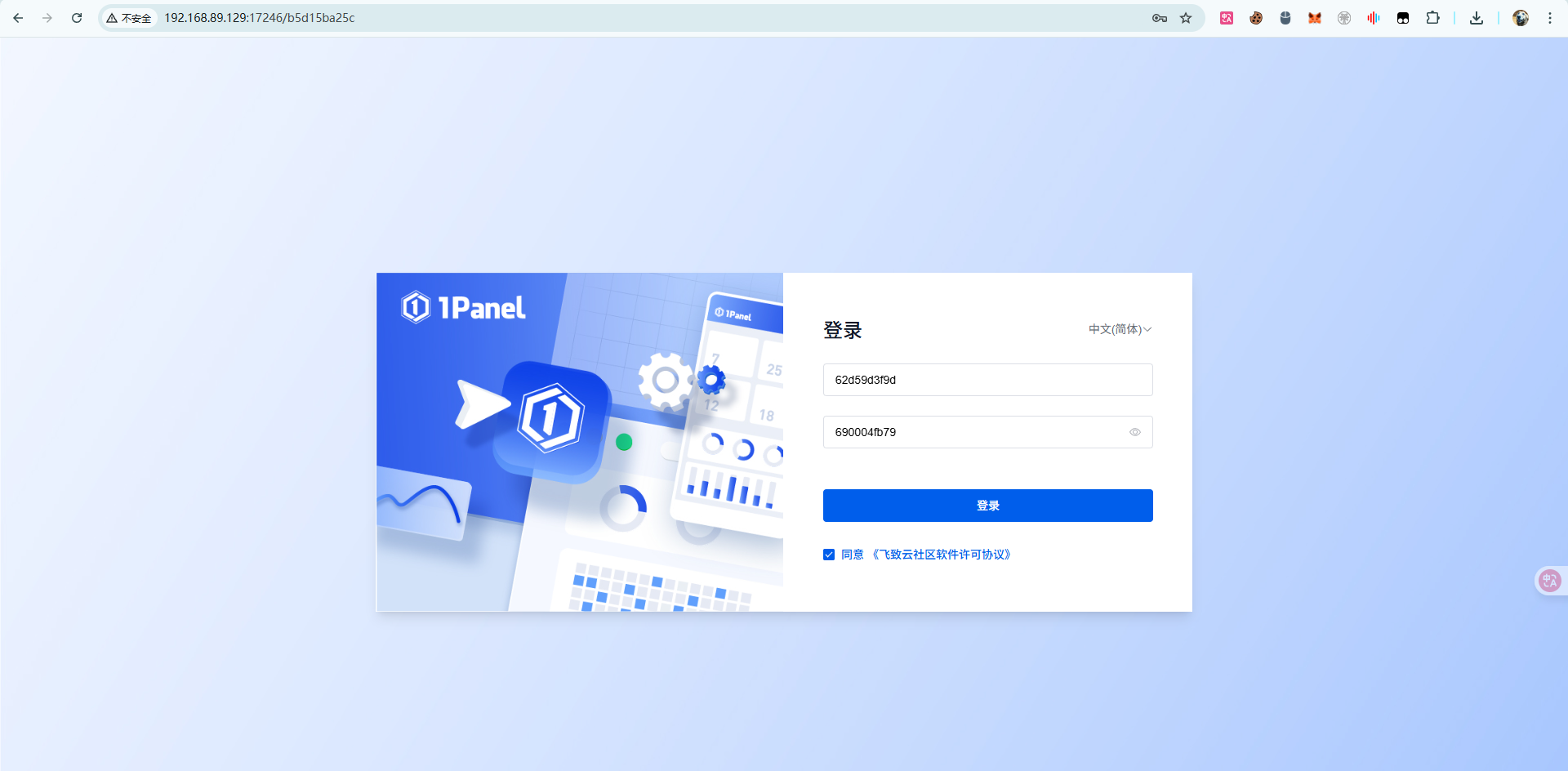Open the saved passwords key icon
Screen dimensions: 1568x771
tap(1160, 18)
